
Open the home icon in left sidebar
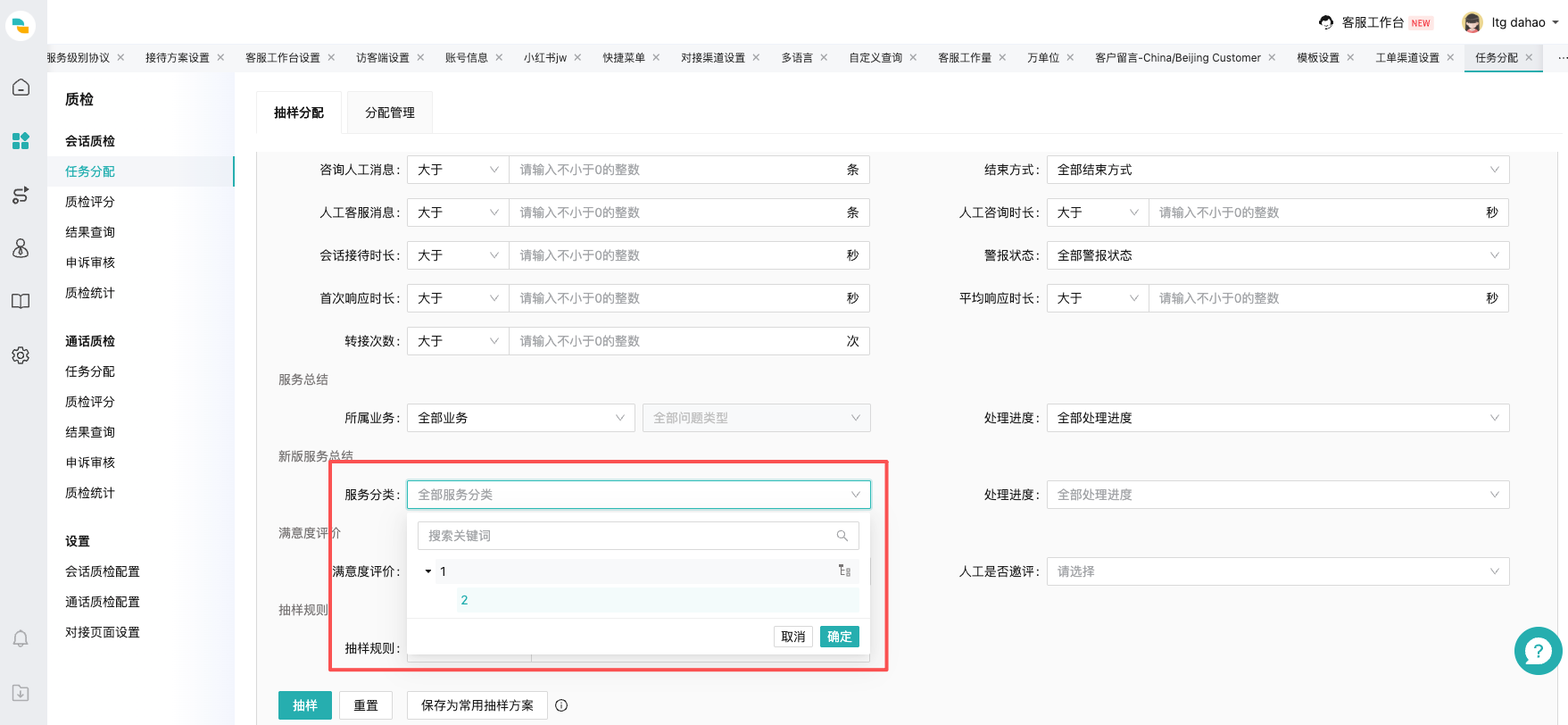(21, 87)
